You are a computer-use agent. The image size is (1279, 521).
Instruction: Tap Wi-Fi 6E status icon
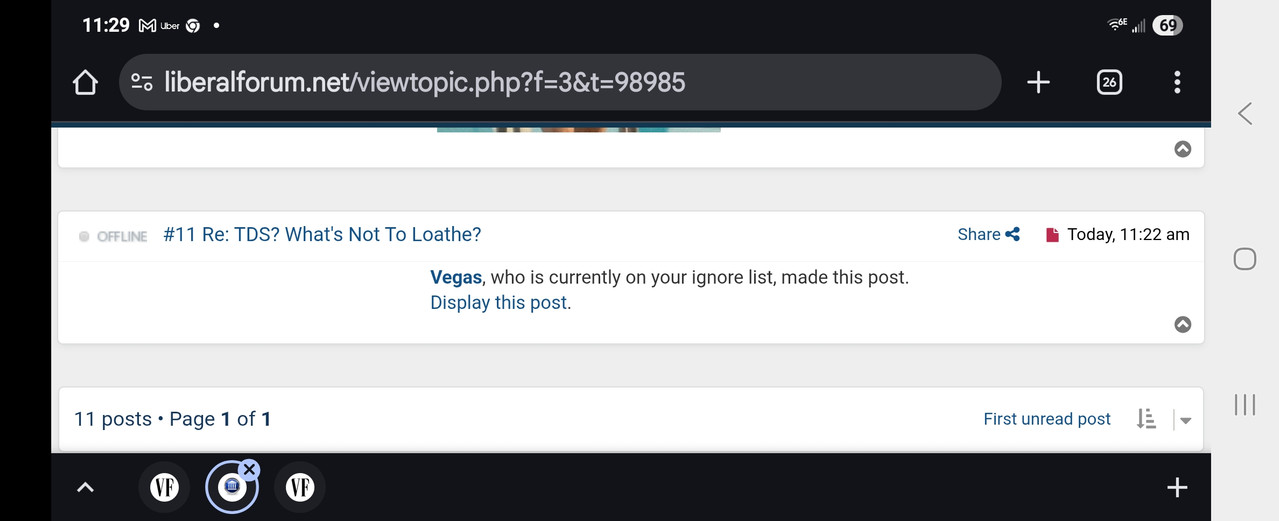click(1117, 25)
